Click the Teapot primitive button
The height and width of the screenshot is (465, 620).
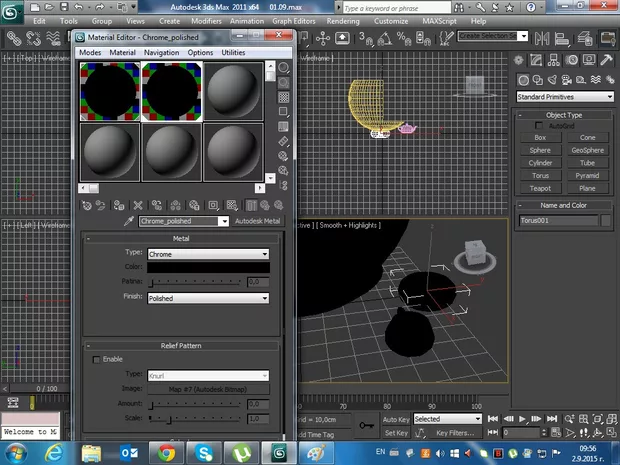click(x=540, y=188)
